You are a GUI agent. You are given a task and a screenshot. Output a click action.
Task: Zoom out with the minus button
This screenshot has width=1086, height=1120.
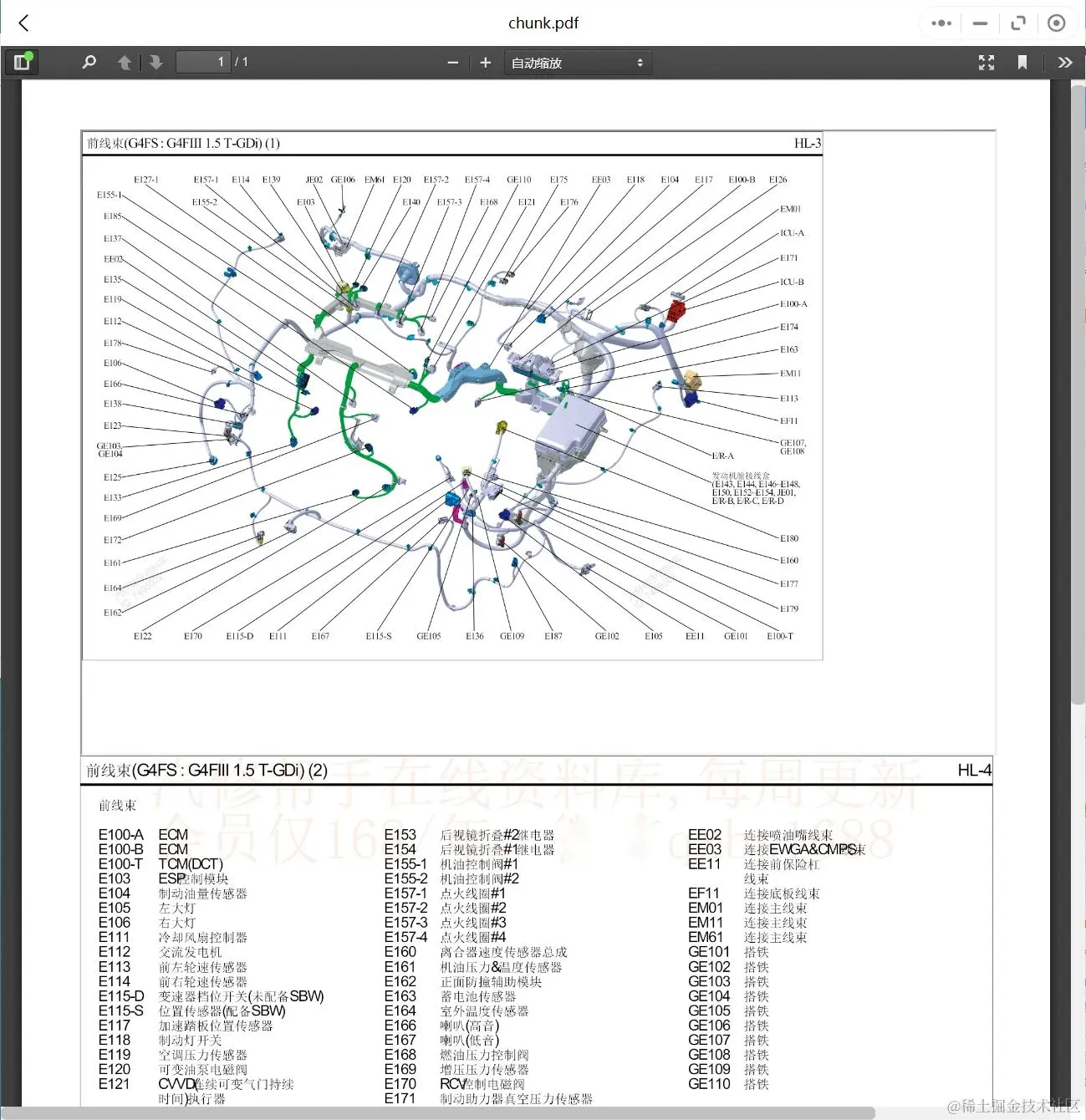[452, 62]
